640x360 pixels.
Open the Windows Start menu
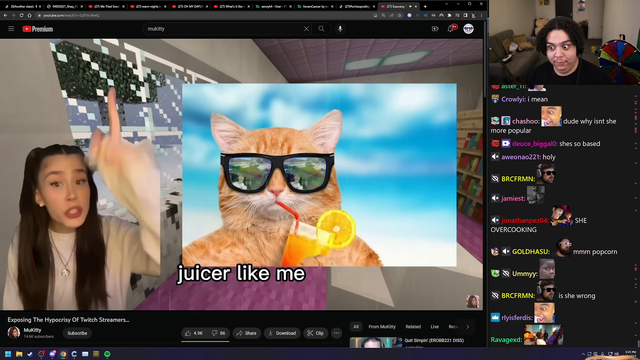8,354
